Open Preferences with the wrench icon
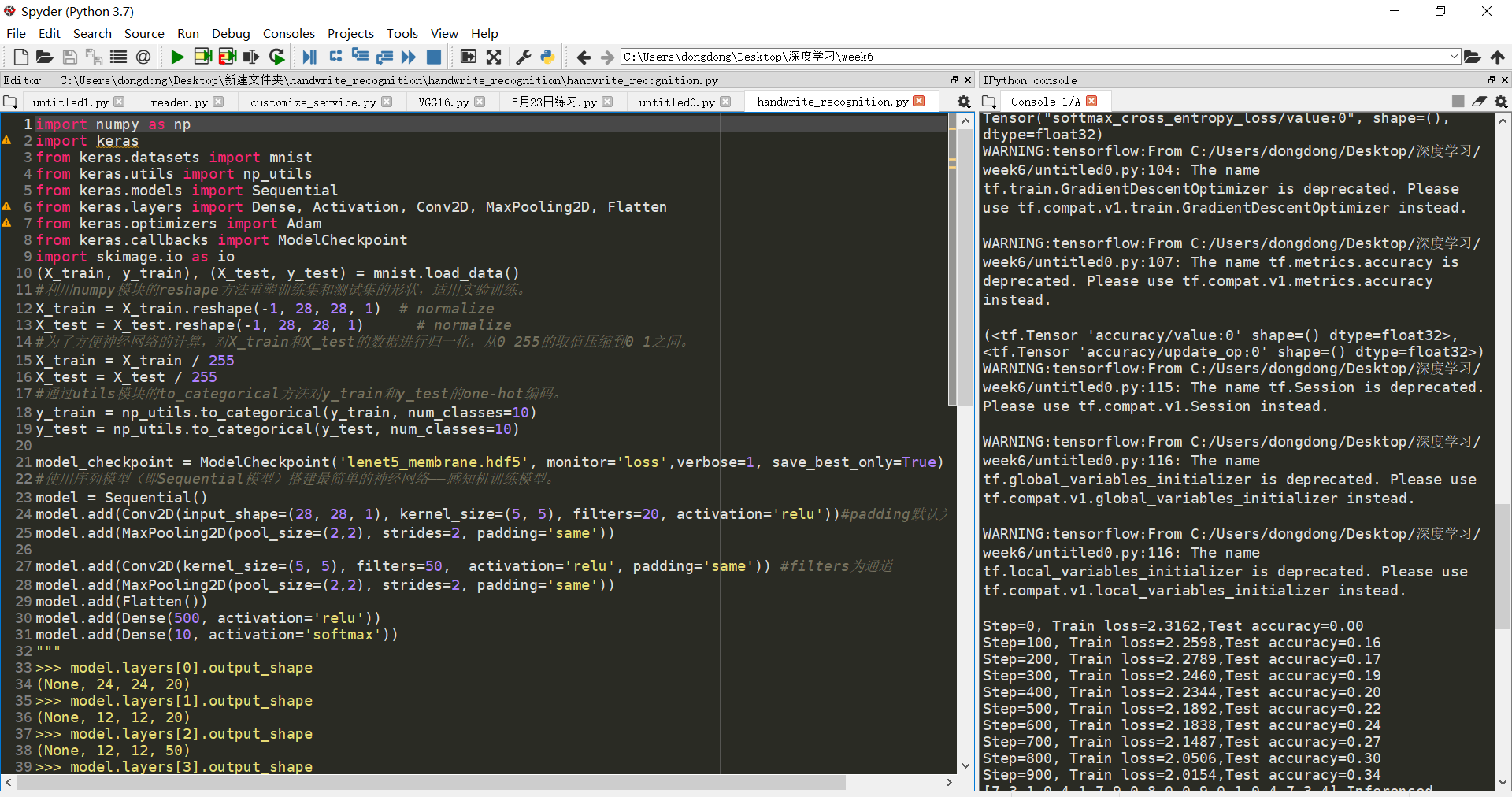This screenshot has height=797, width=1512. (524, 57)
